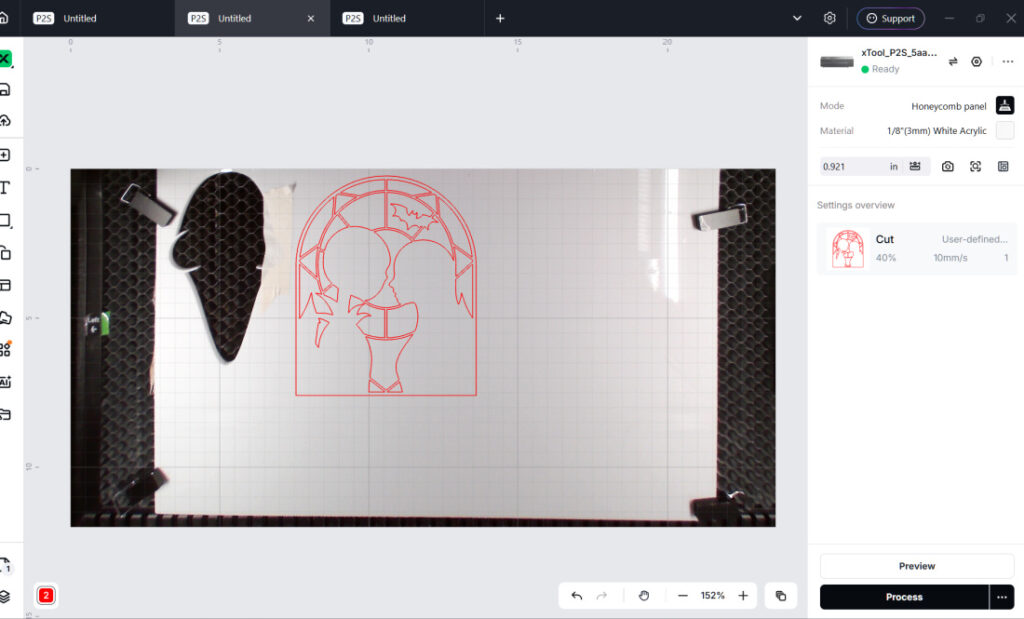
Task: Expand Process options with three dots
Action: click(1002, 597)
